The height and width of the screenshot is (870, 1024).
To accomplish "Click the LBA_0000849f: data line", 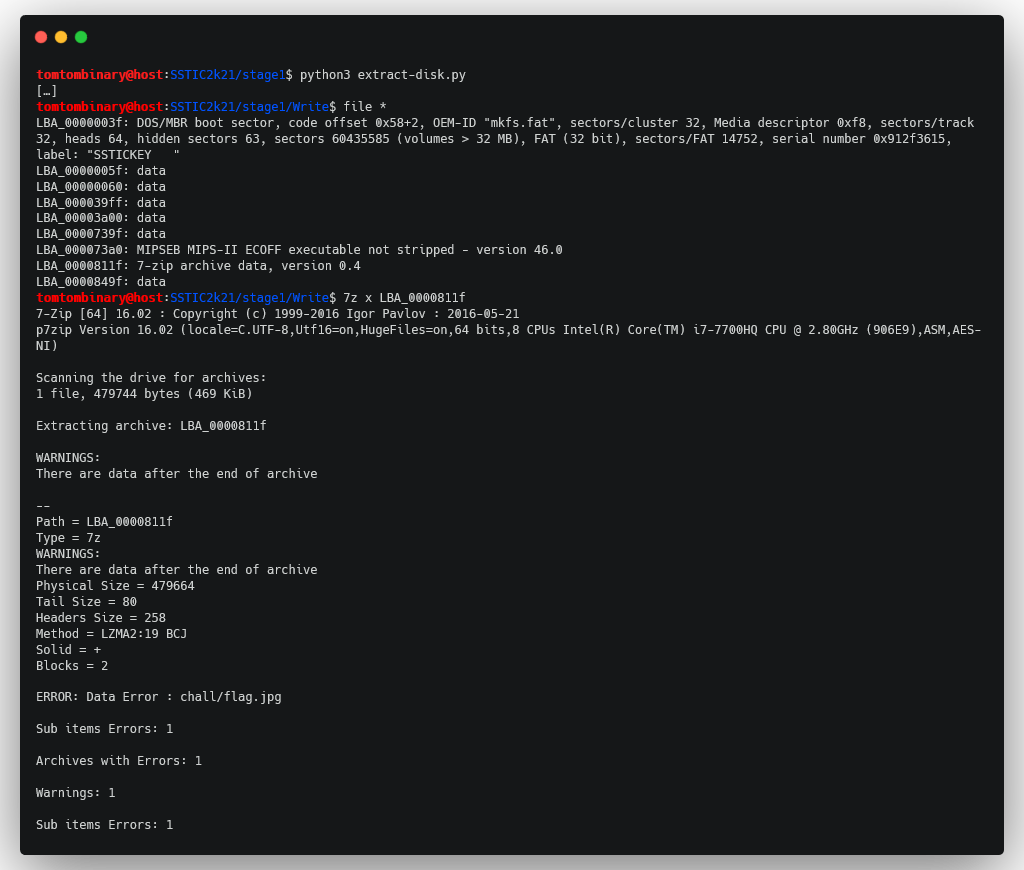I will pos(101,282).
